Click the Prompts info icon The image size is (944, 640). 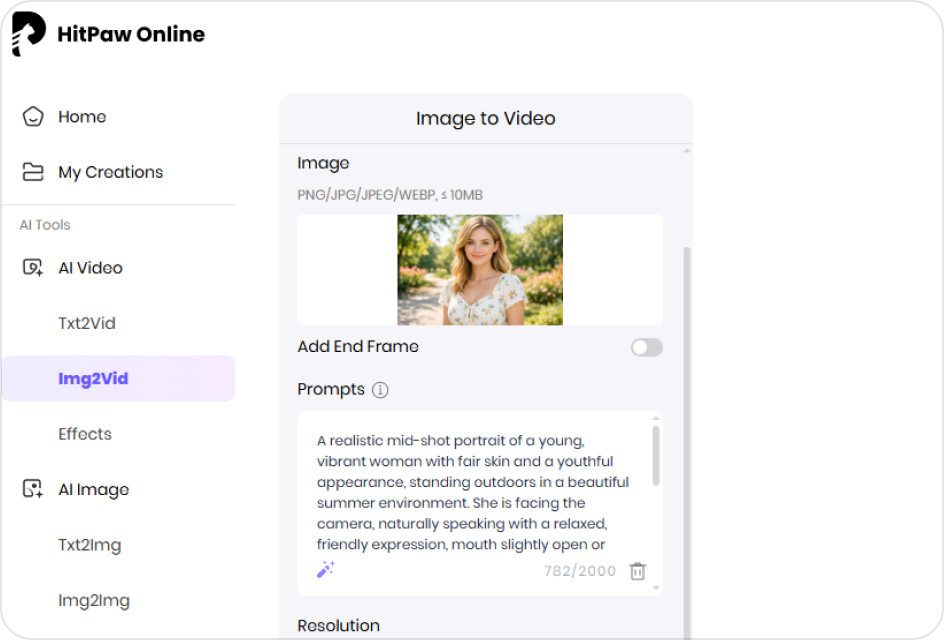pos(380,390)
